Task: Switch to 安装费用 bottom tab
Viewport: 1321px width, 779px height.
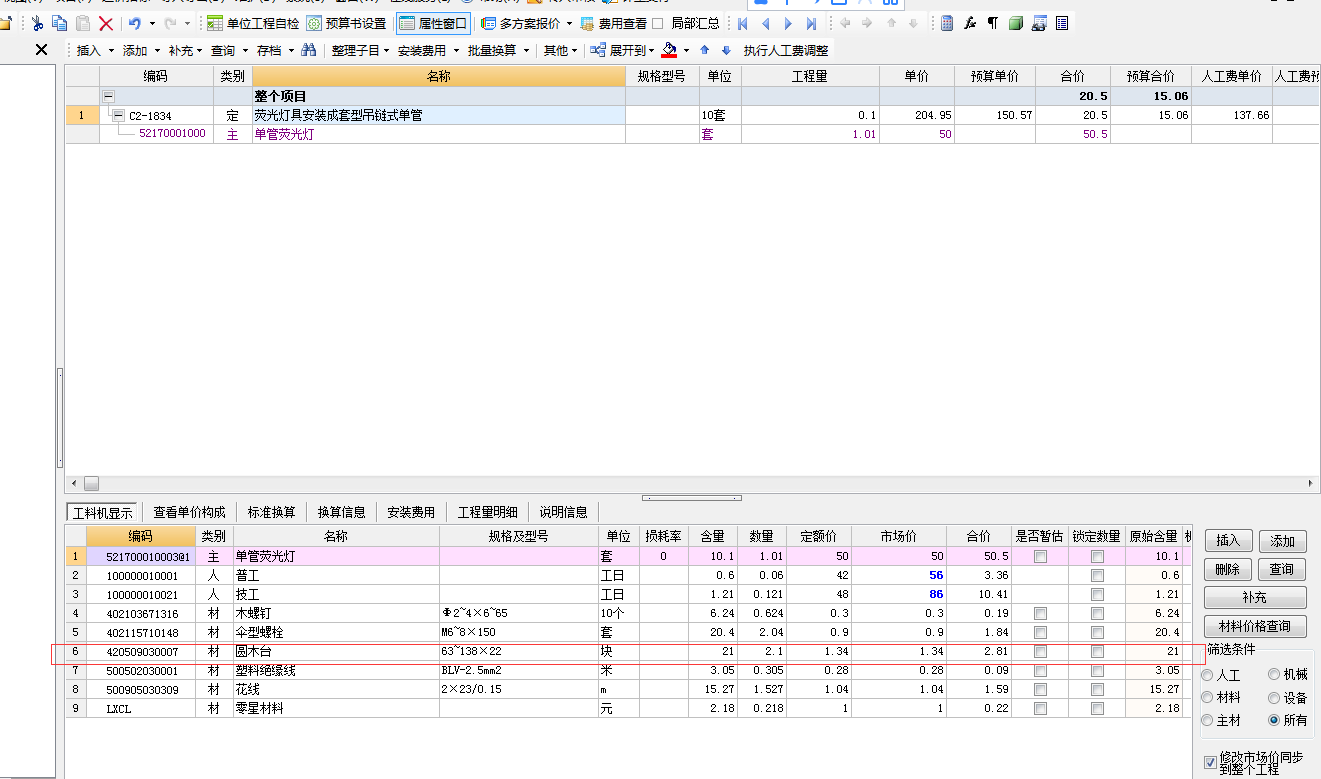Action: click(411, 512)
